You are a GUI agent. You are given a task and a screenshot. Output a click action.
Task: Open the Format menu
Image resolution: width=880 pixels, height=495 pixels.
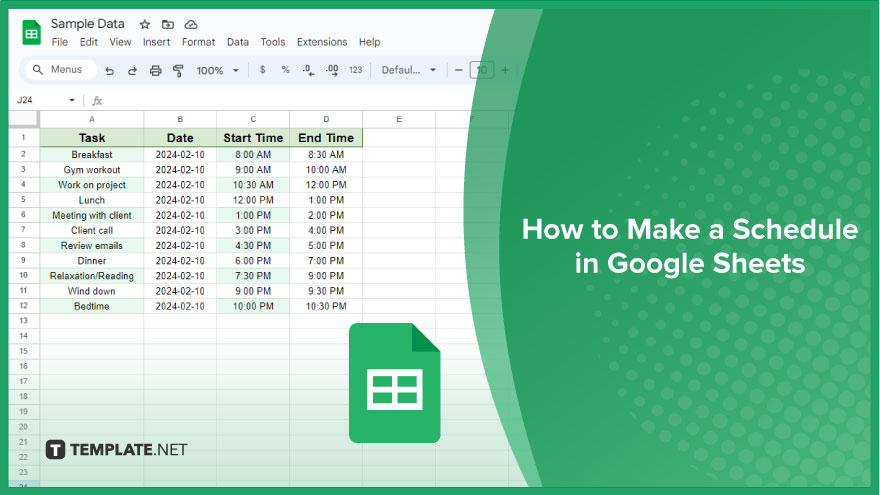point(198,42)
